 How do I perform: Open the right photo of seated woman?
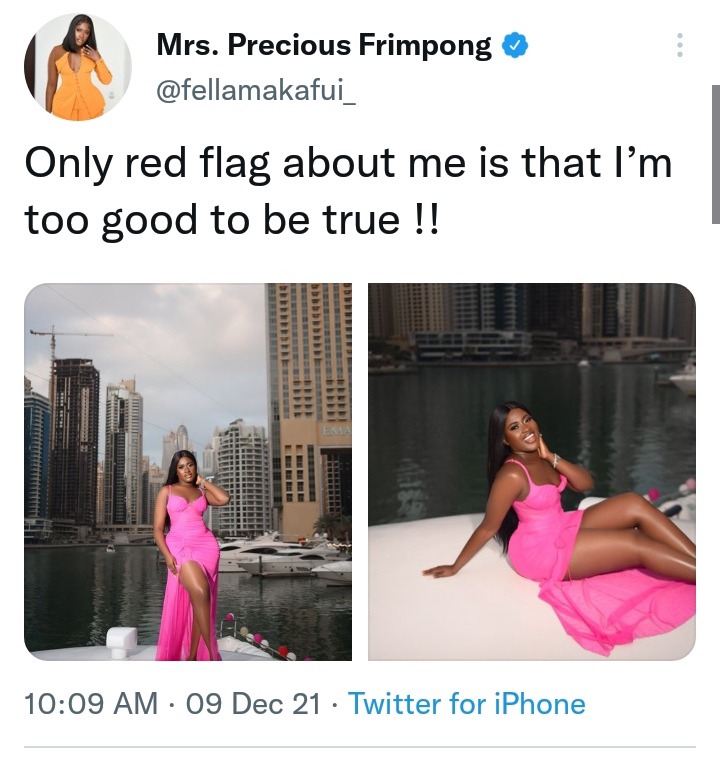532,472
